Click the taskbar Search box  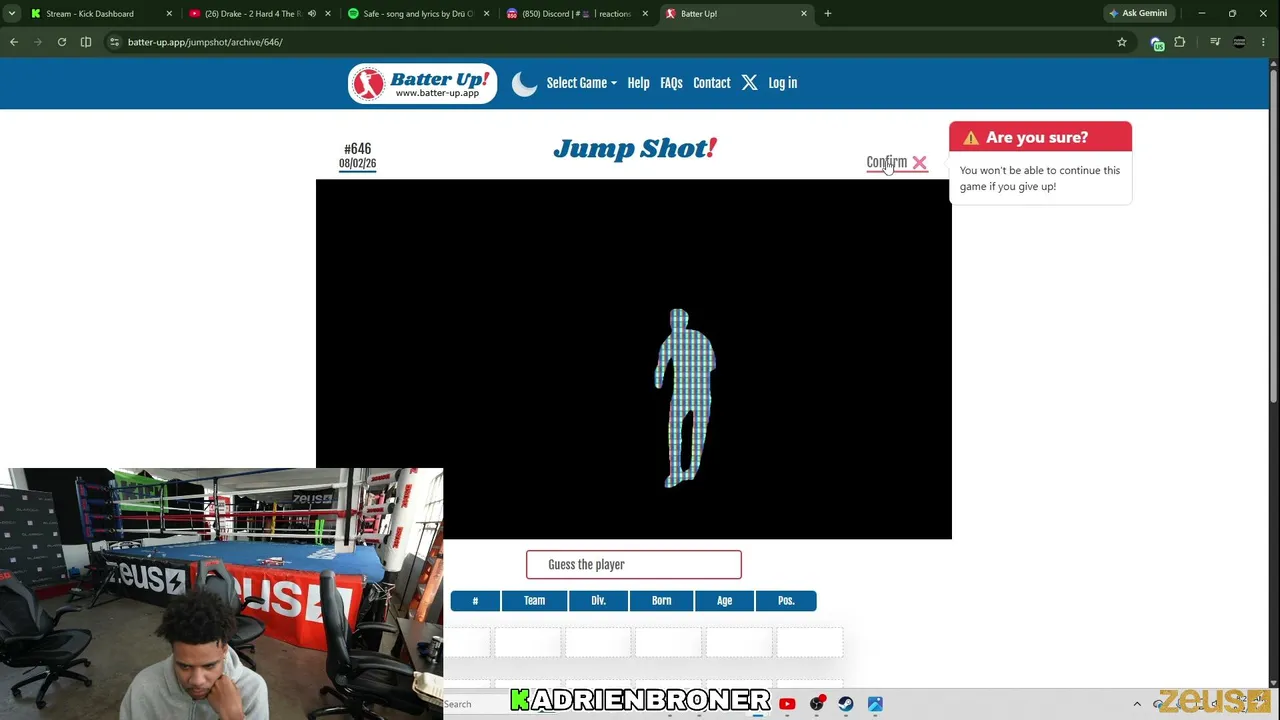coord(476,704)
